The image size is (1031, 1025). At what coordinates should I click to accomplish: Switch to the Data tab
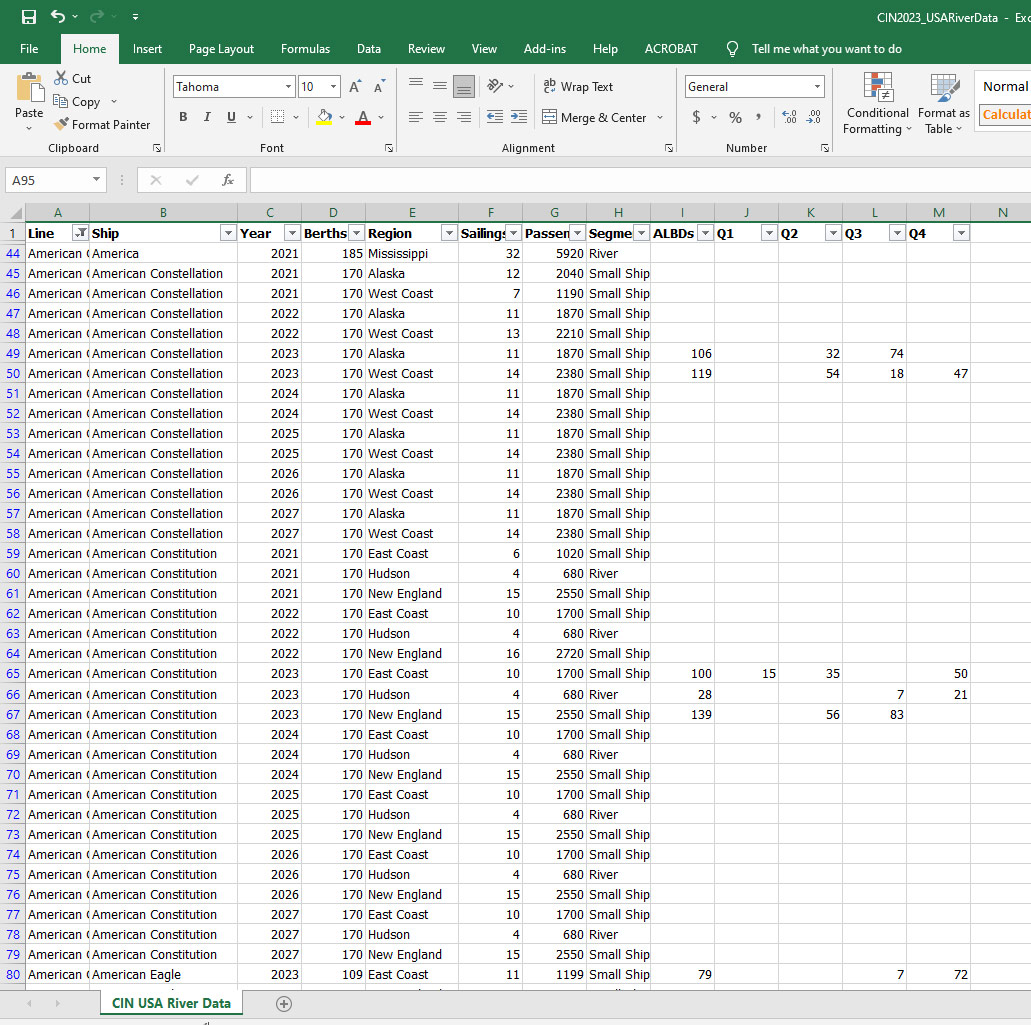coord(369,49)
